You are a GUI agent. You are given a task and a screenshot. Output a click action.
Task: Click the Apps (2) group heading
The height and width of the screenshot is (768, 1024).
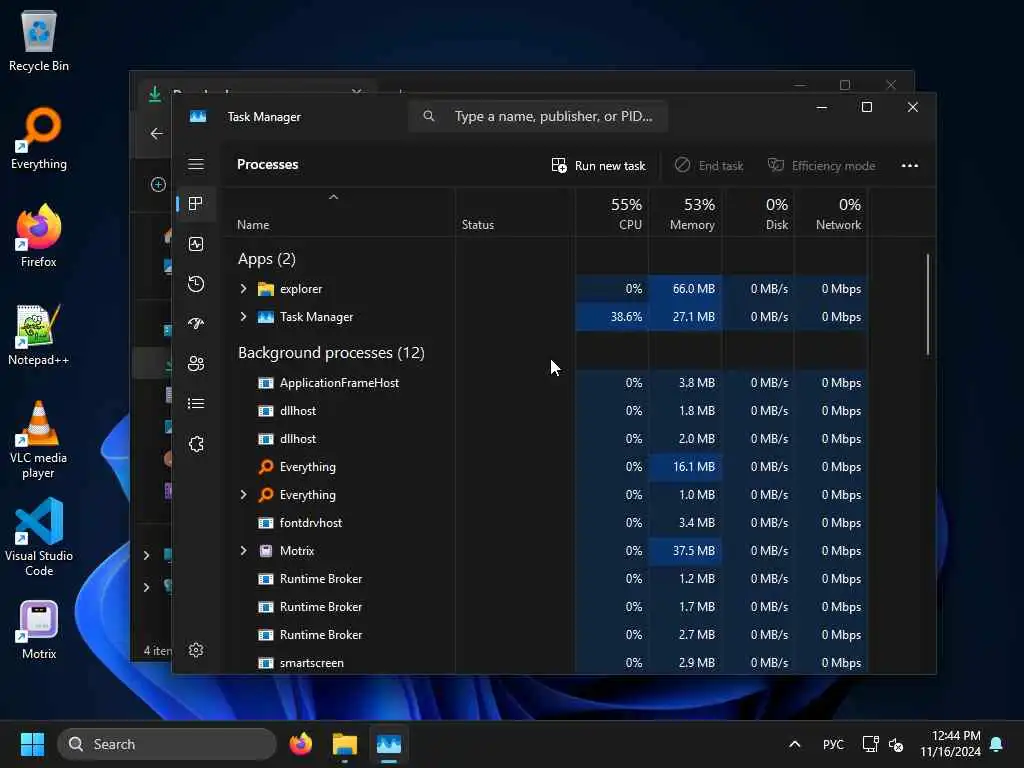click(266, 259)
